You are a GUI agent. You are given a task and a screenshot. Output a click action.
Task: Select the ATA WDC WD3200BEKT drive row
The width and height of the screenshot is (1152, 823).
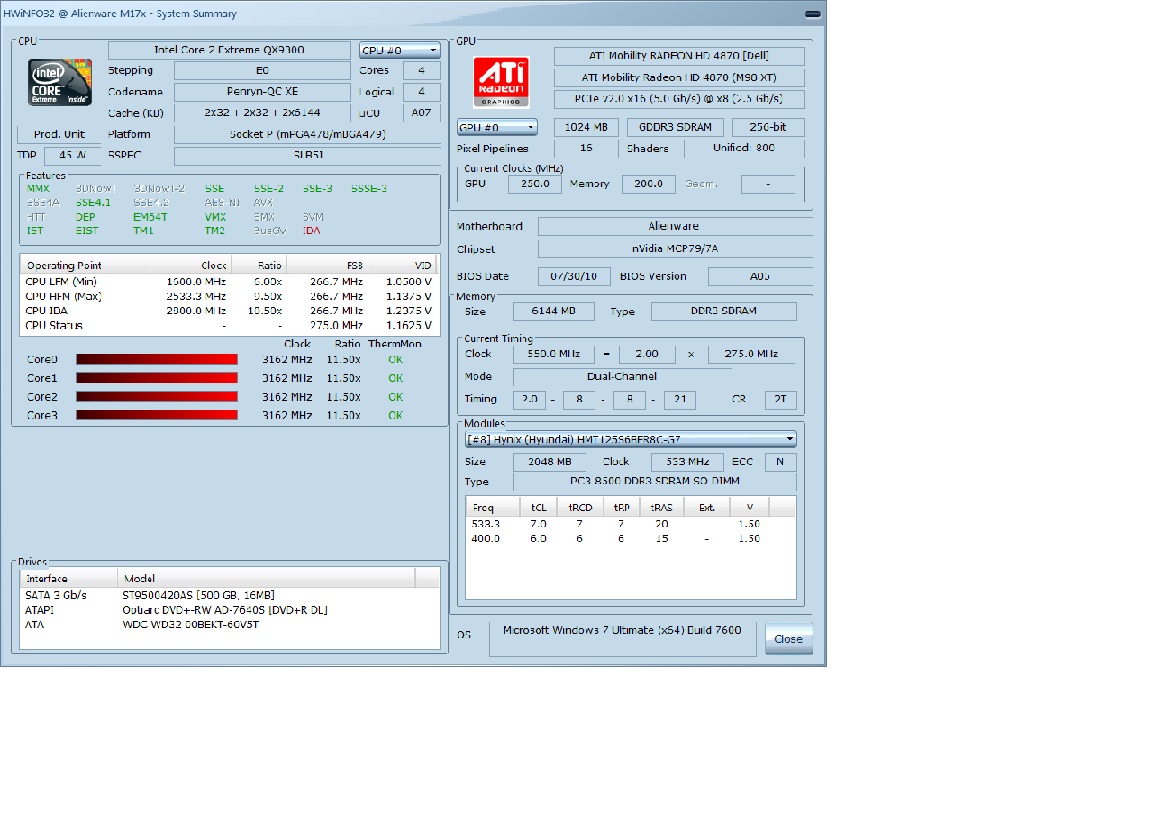click(229, 625)
